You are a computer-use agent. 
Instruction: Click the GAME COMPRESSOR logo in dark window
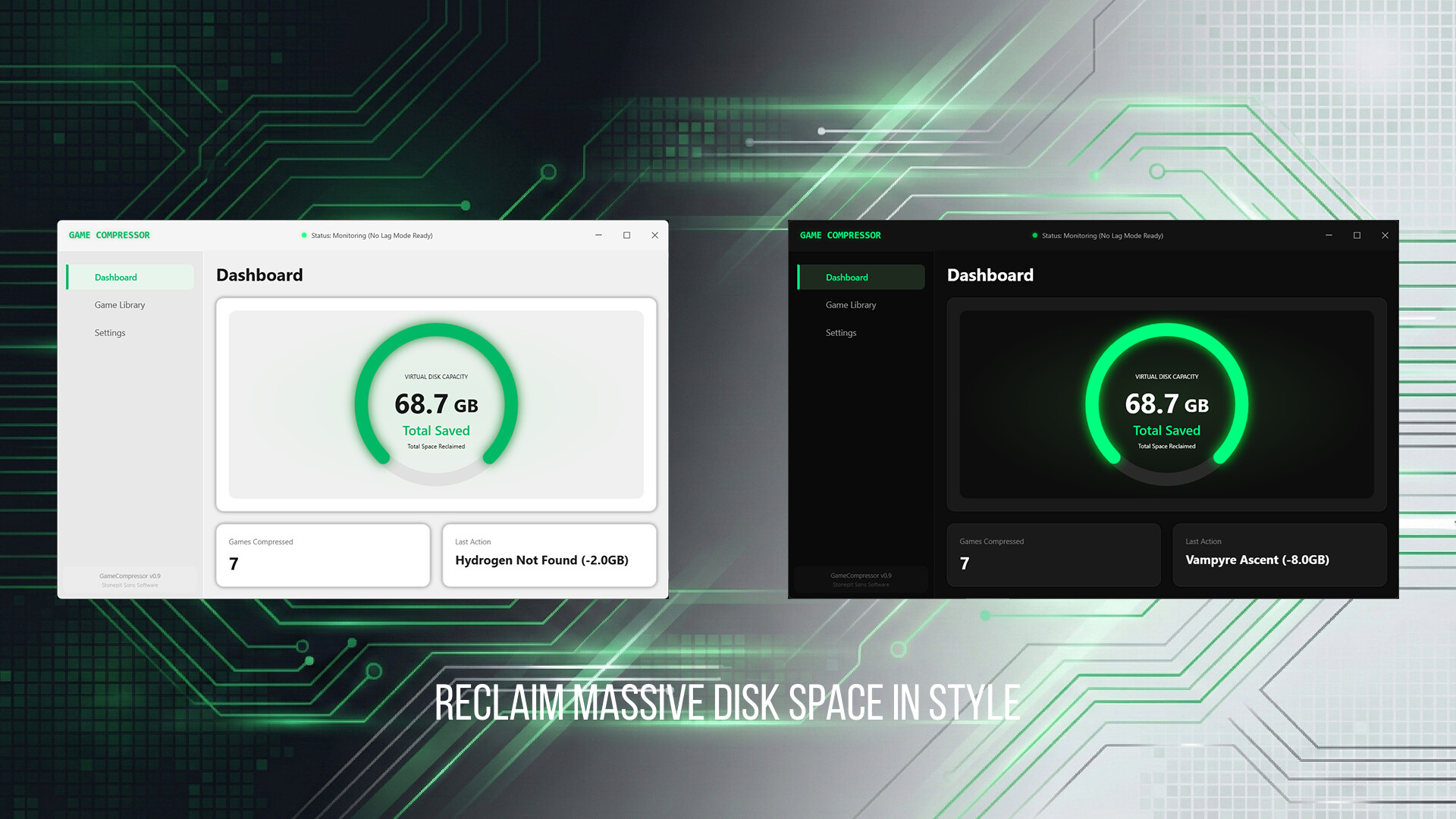click(x=840, y=235)
